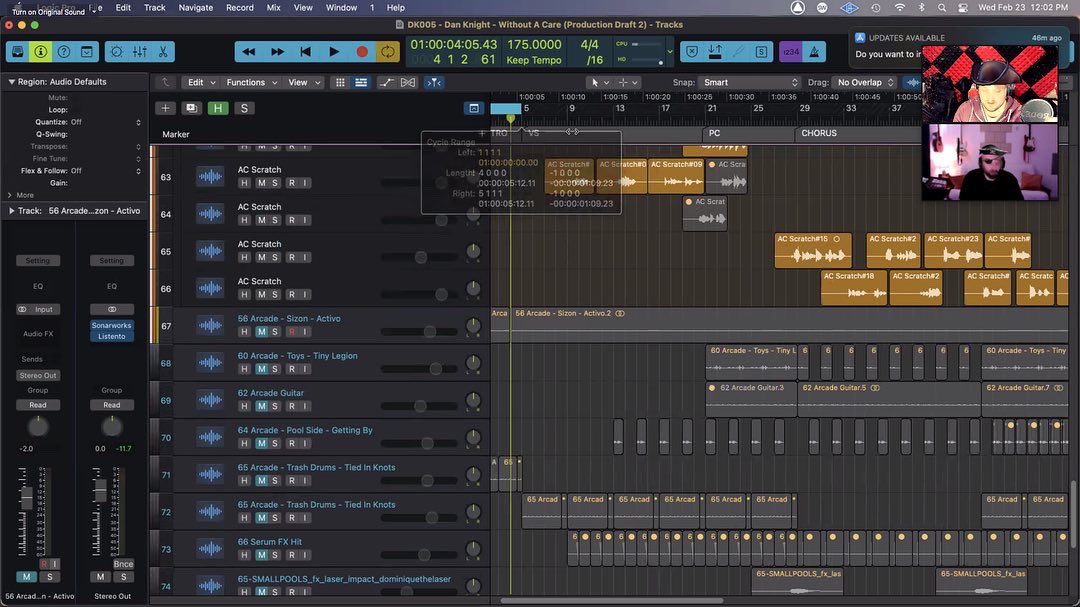1080x607 pixels.
Task: Open the Mix menu
Action: pos(273,8)
